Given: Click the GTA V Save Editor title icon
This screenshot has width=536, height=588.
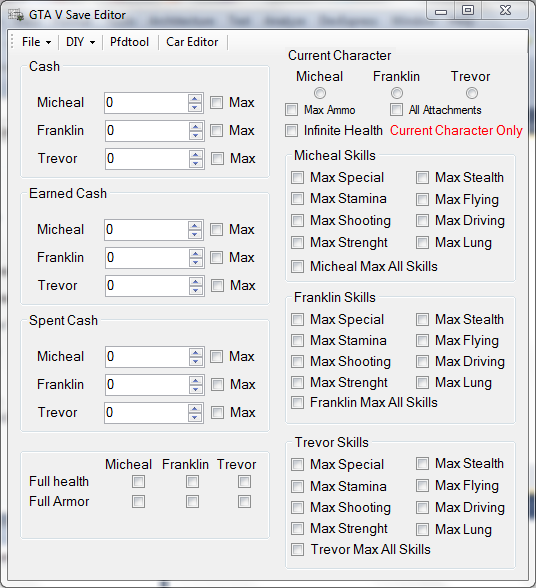Looking at the screenshot, I should (x=16, y=15).
